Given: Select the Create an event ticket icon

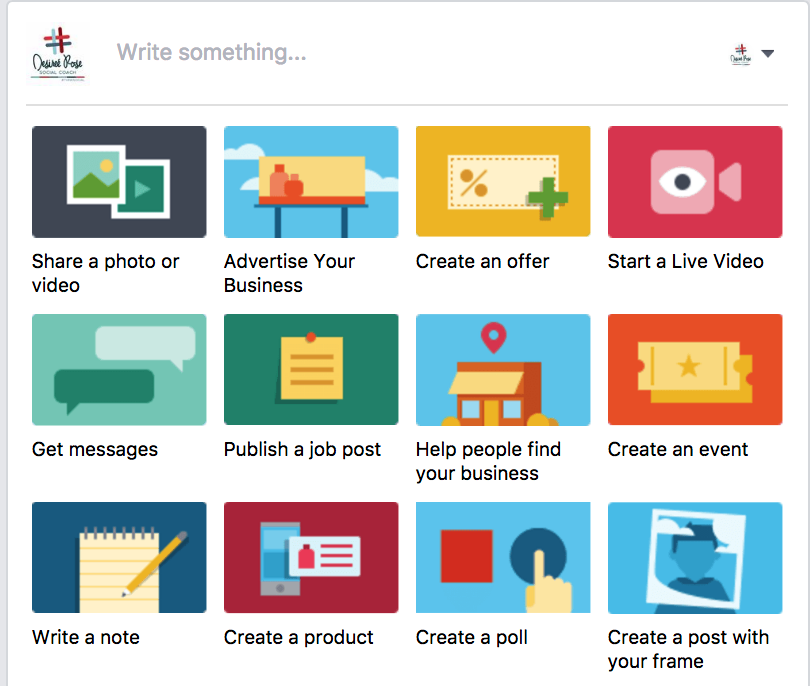Looking at the screenshot, I should click(695, 370).
